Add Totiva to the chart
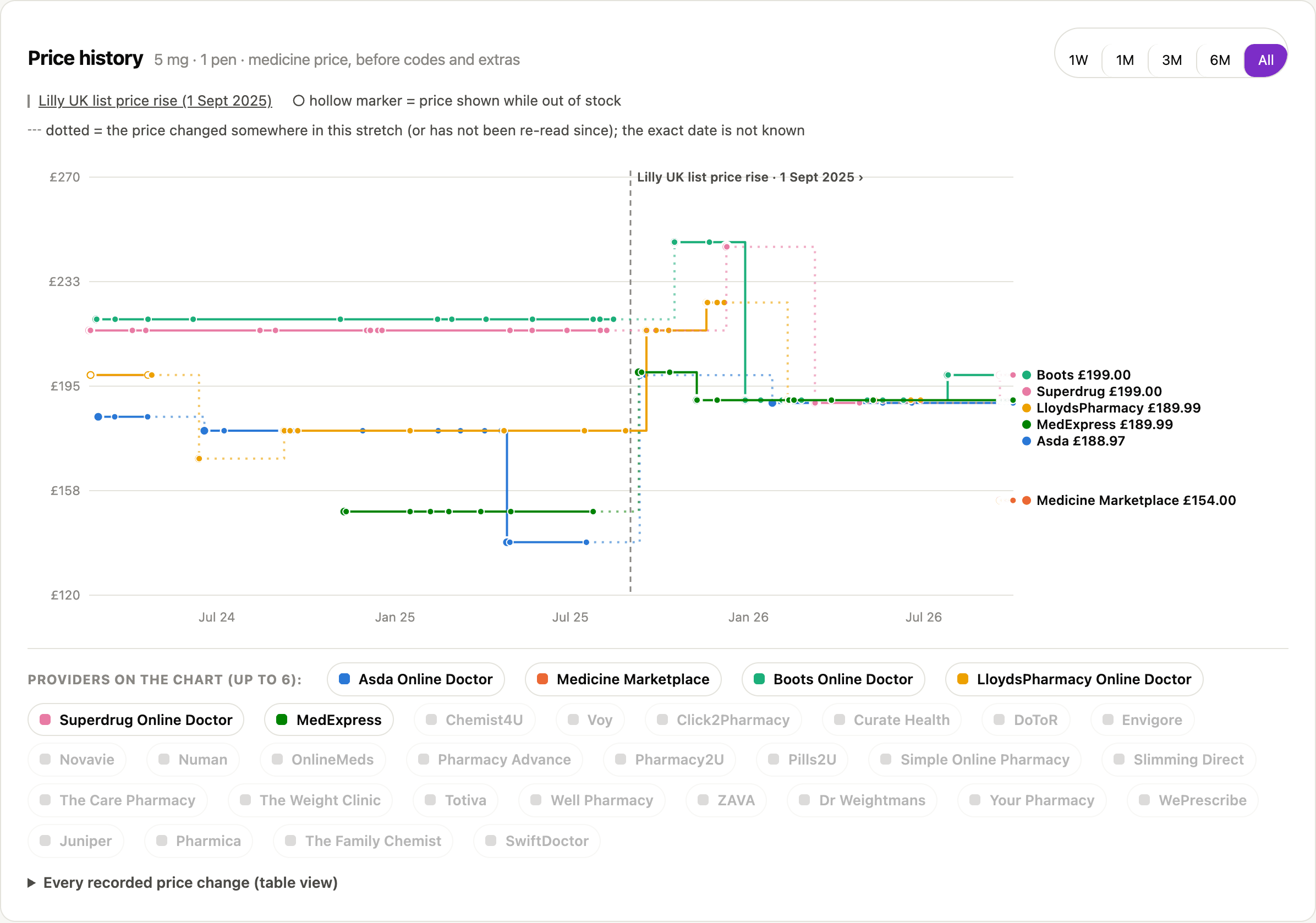Screen dimensions: 1316x923 (456, 800)
